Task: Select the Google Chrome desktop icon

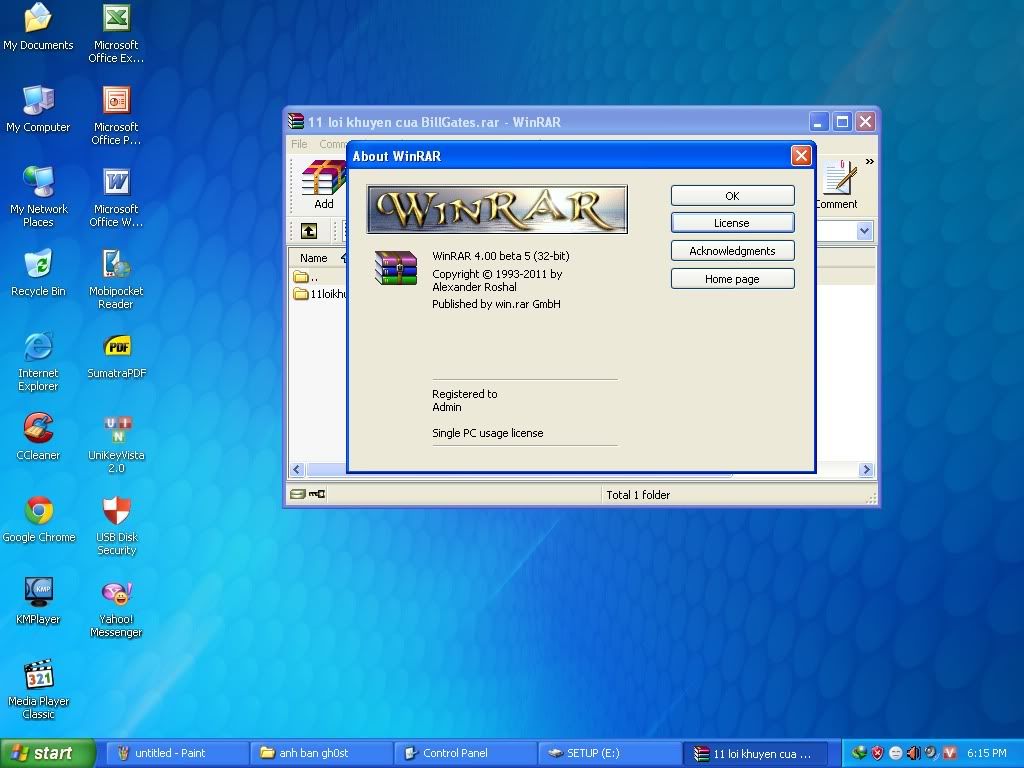Action: pos(39,519)
